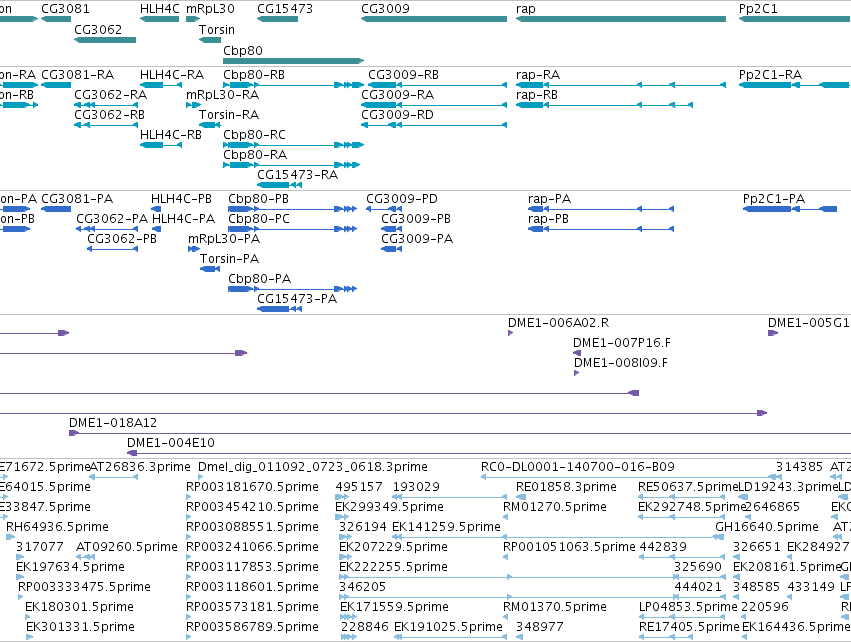This screenshot has width=851, height=642.
Task: Select EST EK299349.5prime
Action: 343,517
